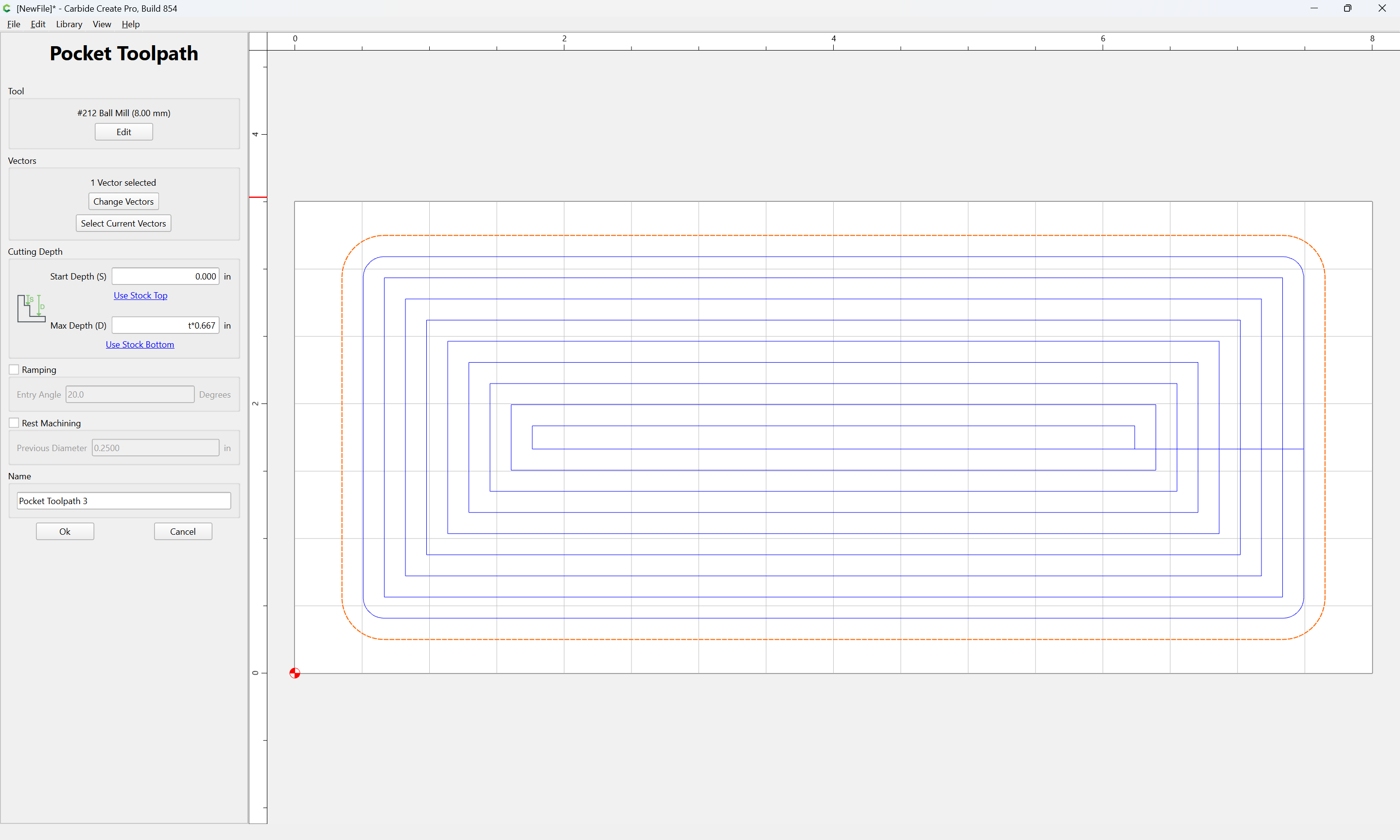This screenshot has height=840, width=1400.
Task: Click the Max Depth input field
Action: coord(165,326)
